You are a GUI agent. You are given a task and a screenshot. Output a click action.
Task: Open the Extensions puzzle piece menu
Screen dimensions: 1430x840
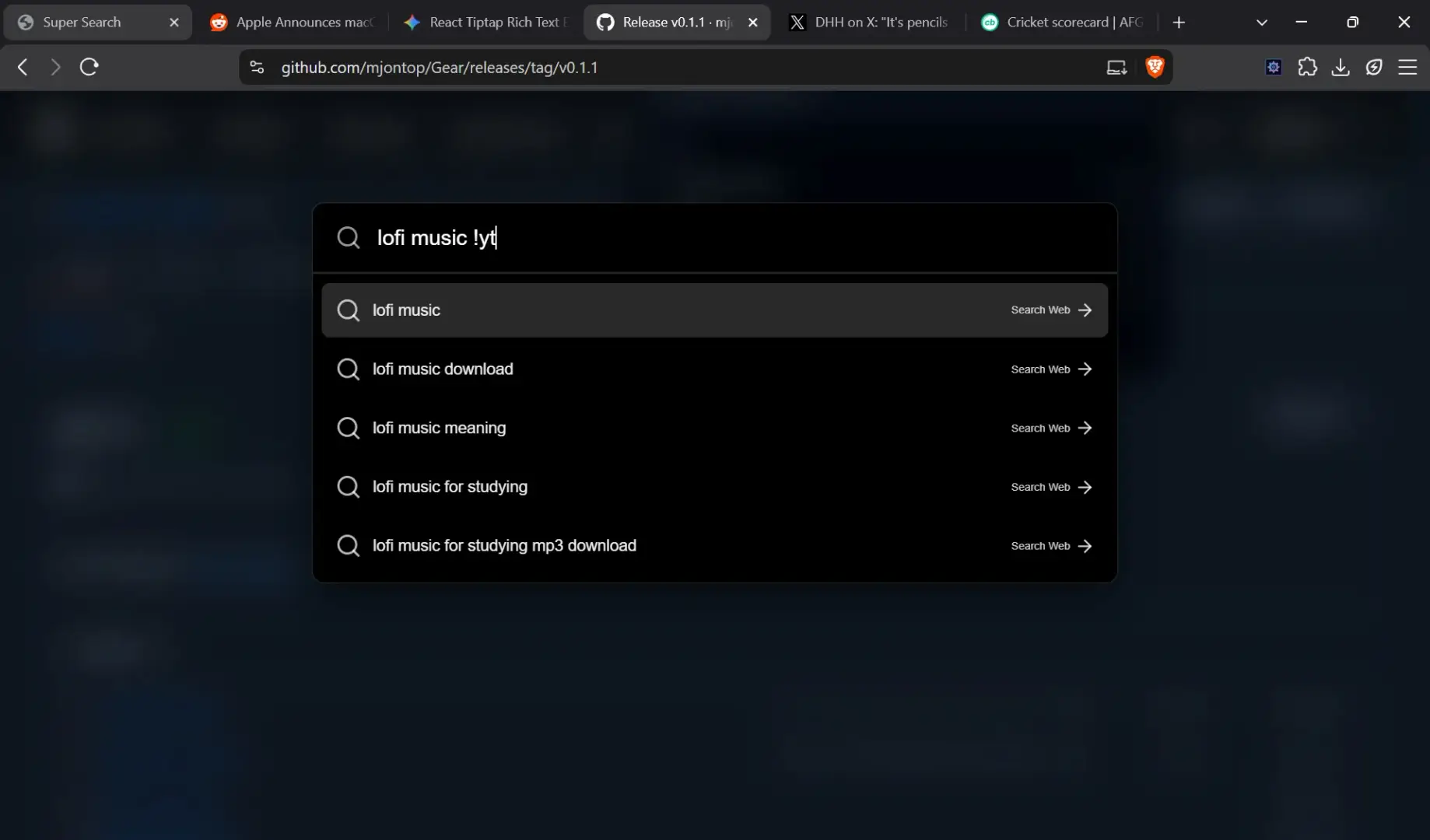(x=1308, y=68)
